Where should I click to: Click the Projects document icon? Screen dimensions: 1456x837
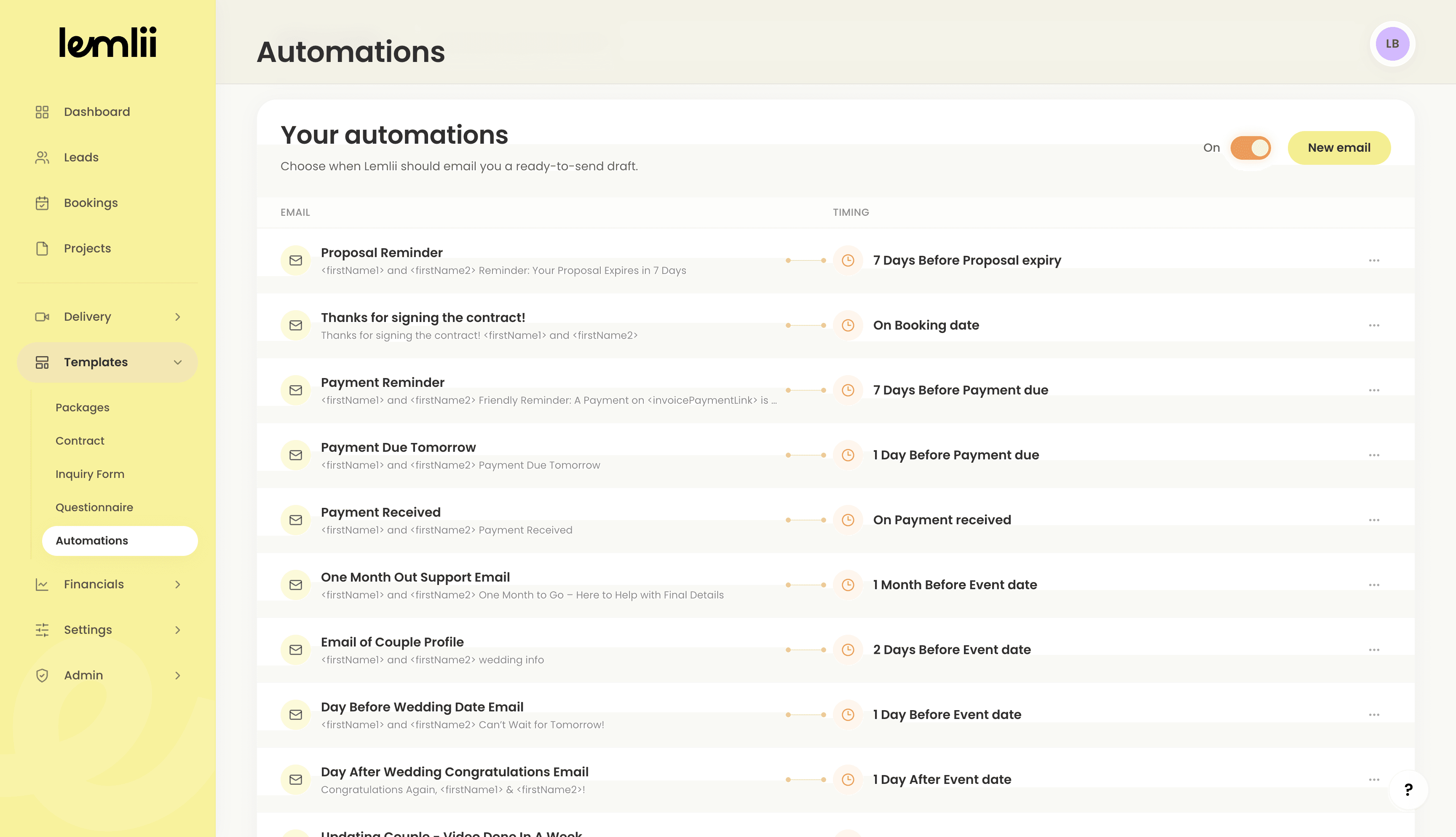(42, 248)
